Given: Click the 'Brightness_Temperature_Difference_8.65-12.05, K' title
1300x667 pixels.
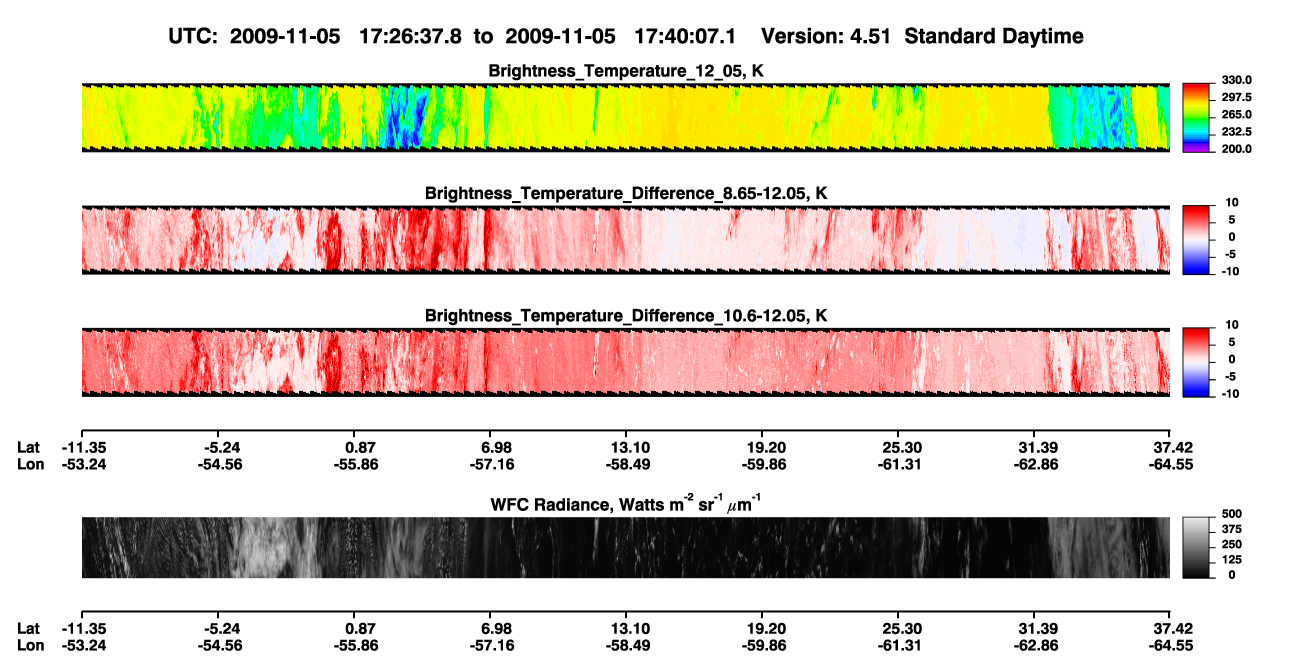Looking at the screenshot, I should tap(626, 193).
